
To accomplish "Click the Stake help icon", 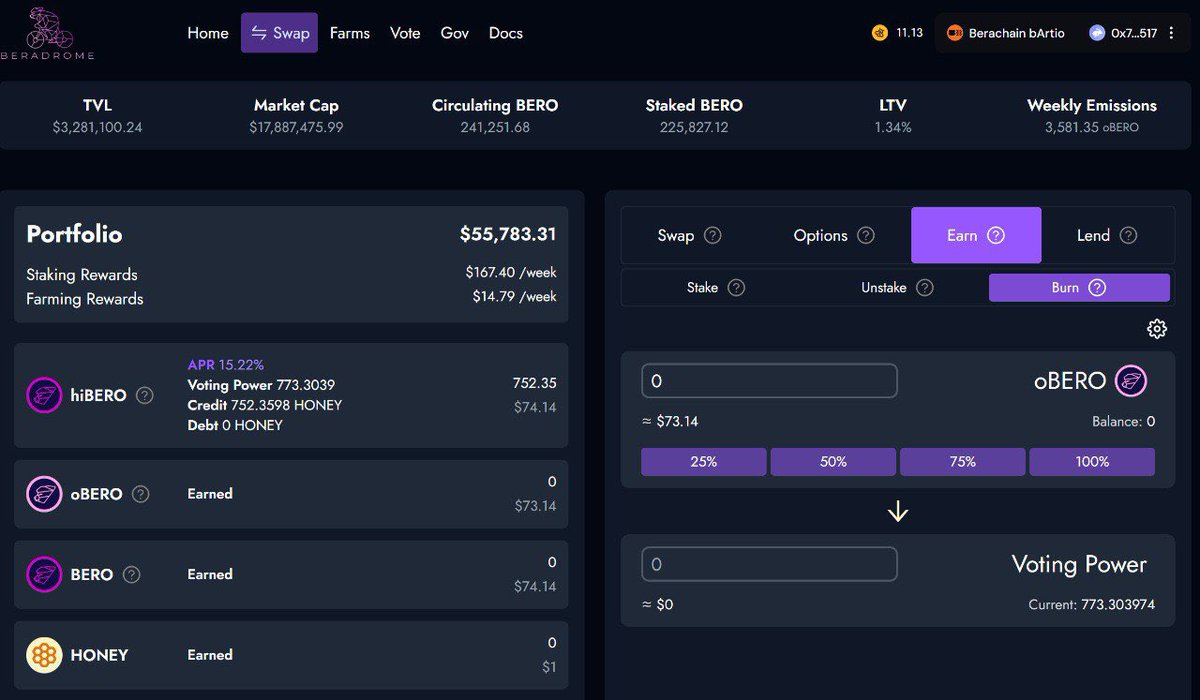I will tap(736, 288).
